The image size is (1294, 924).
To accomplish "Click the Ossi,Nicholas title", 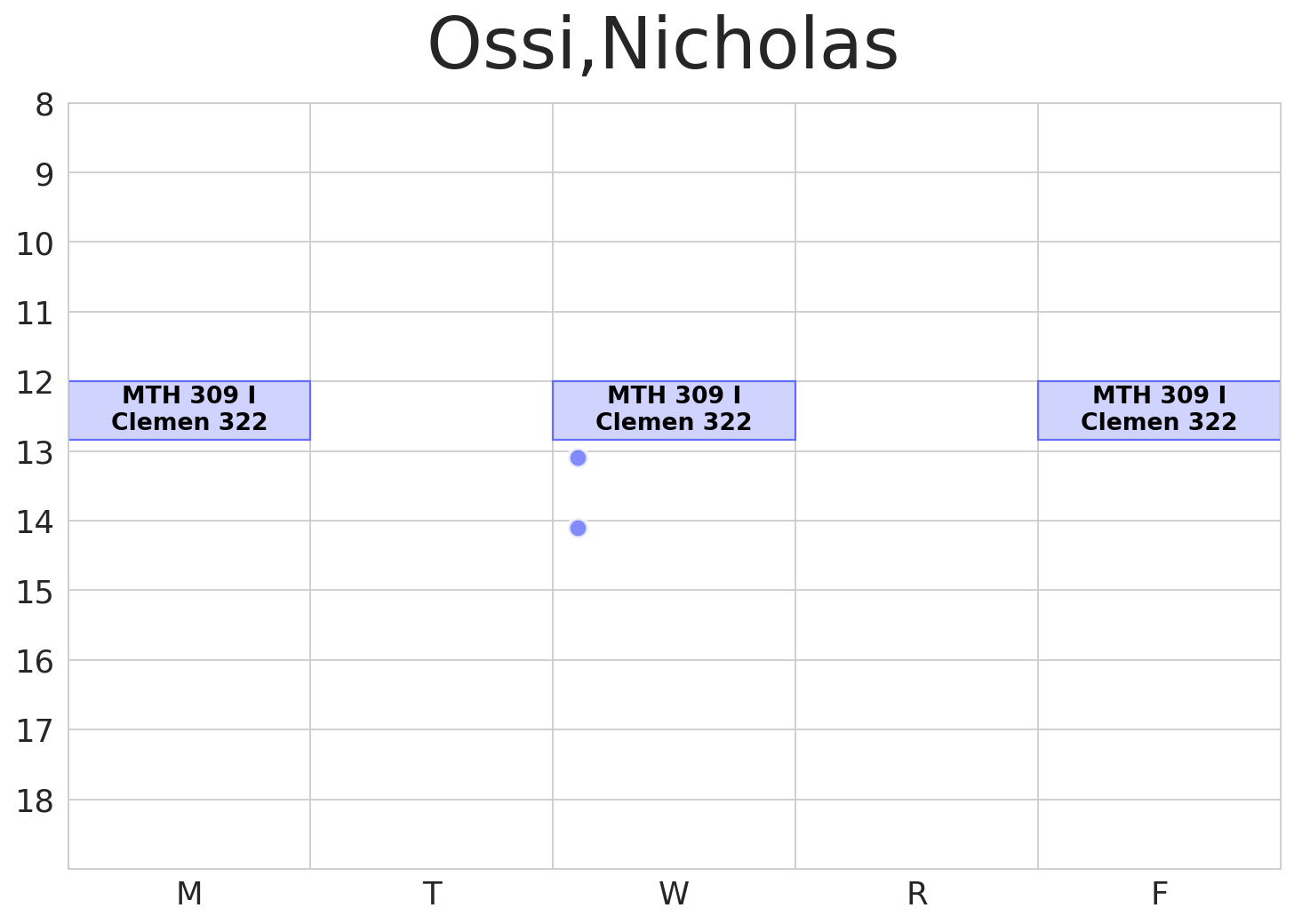I will coord(663,46).
